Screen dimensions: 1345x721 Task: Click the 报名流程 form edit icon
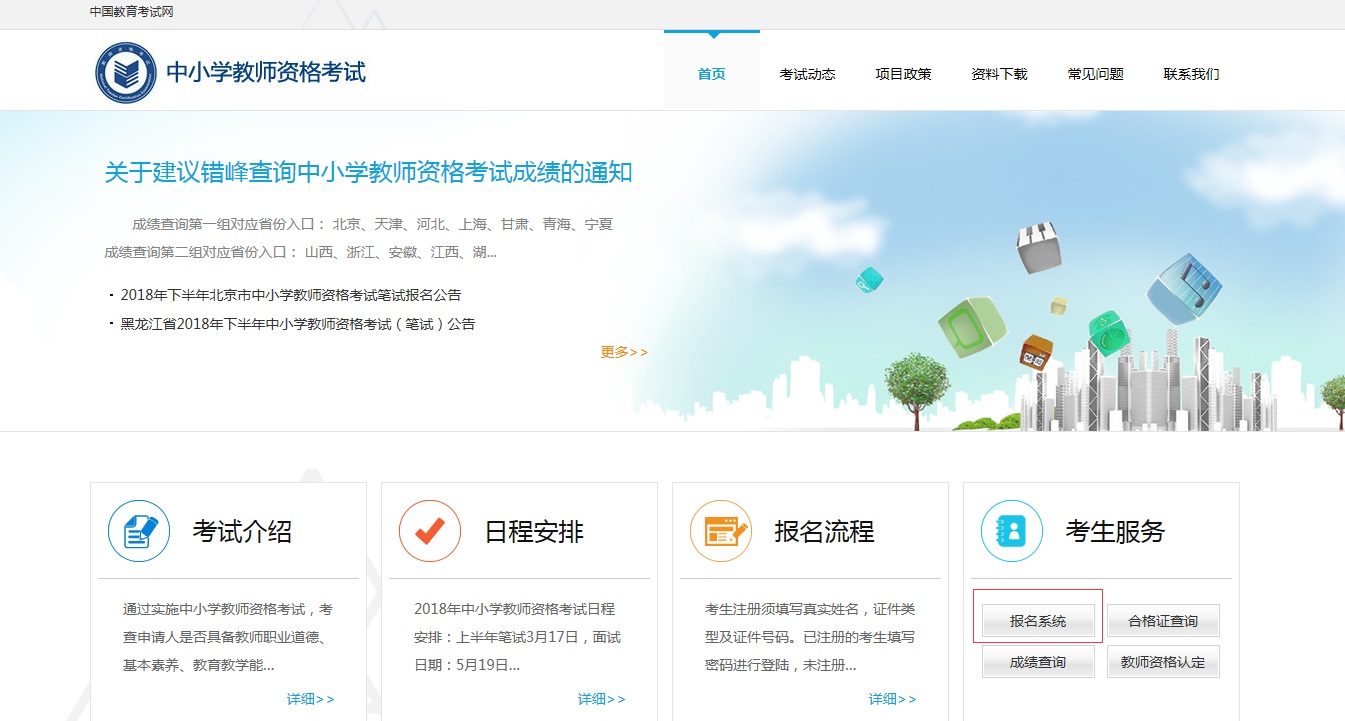click(x=721, y=531)
